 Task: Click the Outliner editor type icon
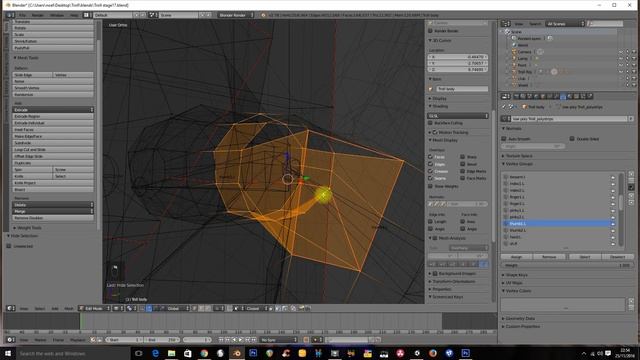pyautogui.click(x=506, y=24)
